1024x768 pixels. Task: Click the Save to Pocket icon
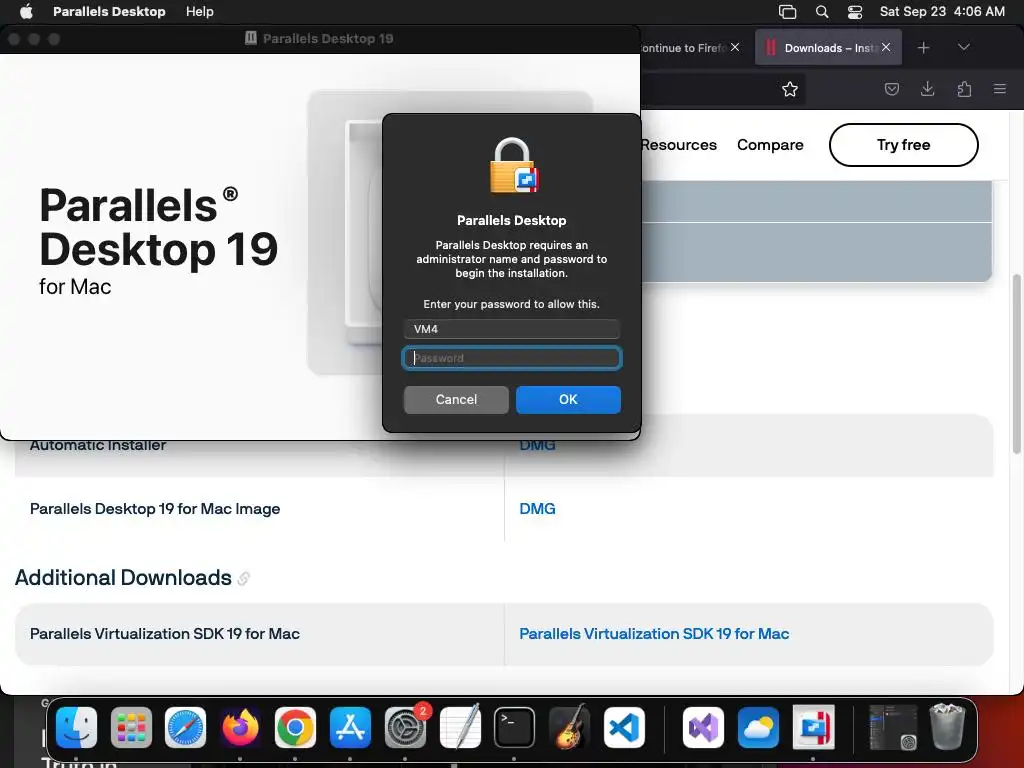(891, 89)
